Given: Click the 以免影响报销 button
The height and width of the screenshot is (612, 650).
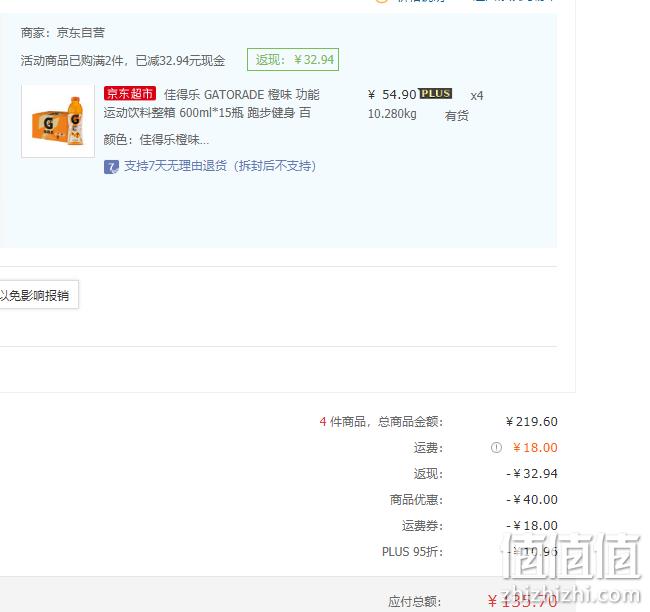Looking at the screenshot, I should (39, 295).
